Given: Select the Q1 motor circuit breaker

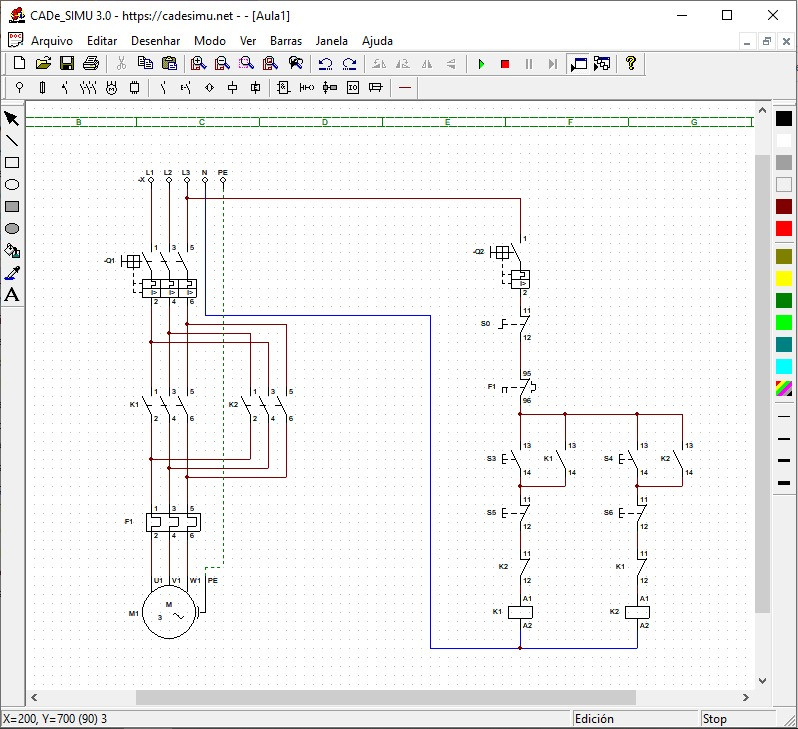Looking at the screenshot, I should 160,275.
